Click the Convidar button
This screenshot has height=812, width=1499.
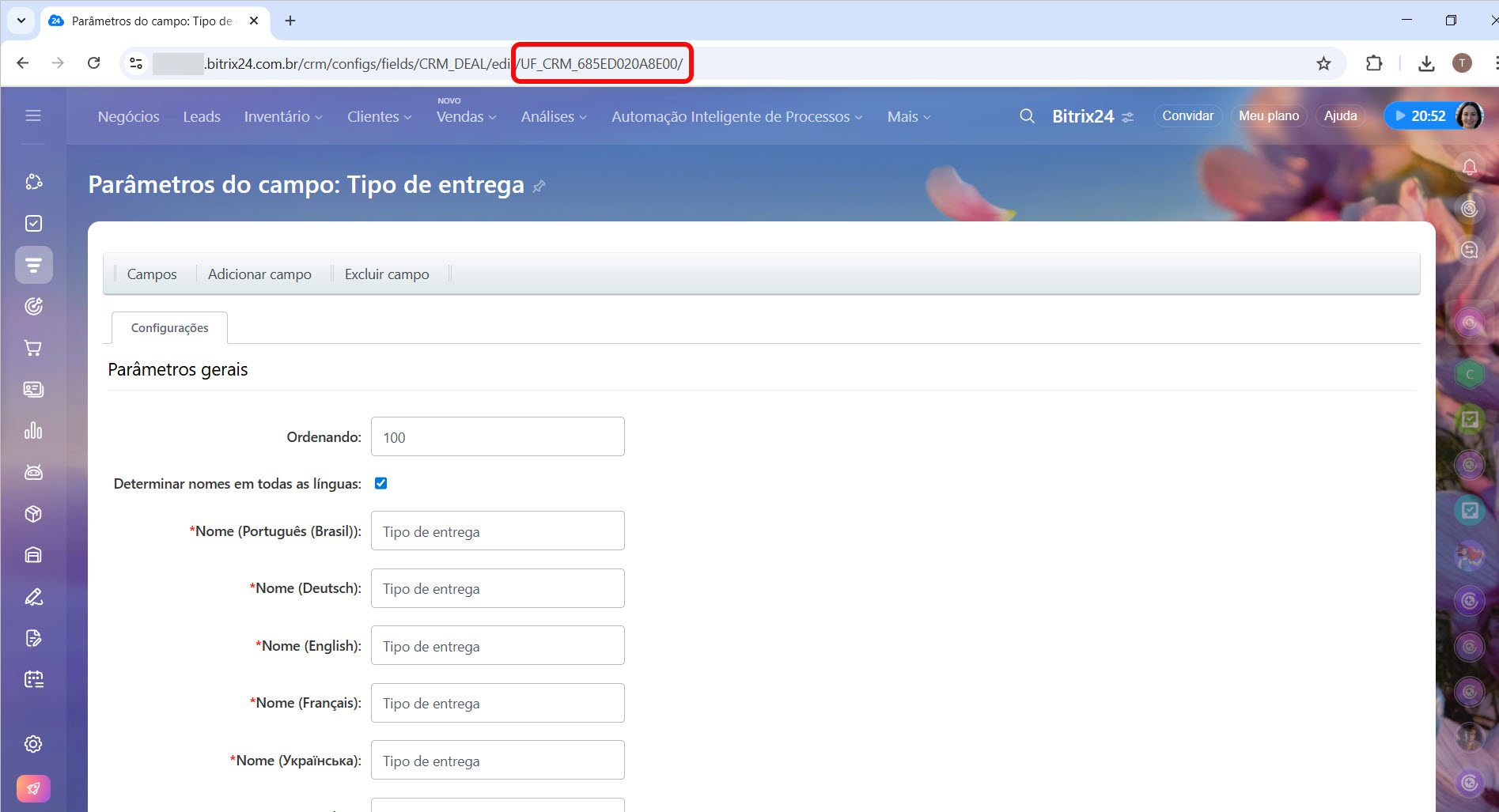point(1187,116)
